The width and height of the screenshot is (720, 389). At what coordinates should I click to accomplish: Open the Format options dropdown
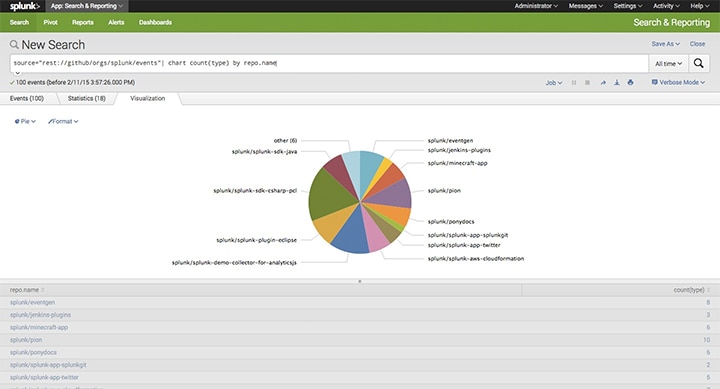click(x=63, y=121)
